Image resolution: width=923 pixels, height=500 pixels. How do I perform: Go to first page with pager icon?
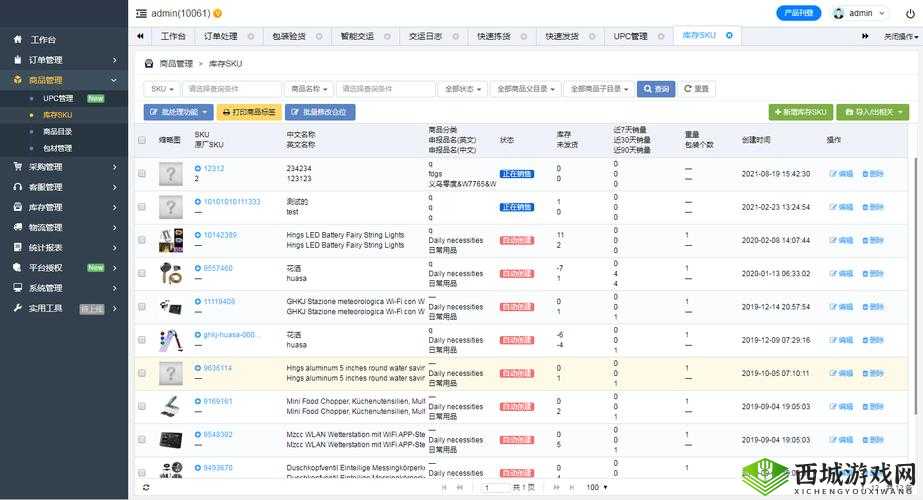pyautogui.click(x=444, y=487)
